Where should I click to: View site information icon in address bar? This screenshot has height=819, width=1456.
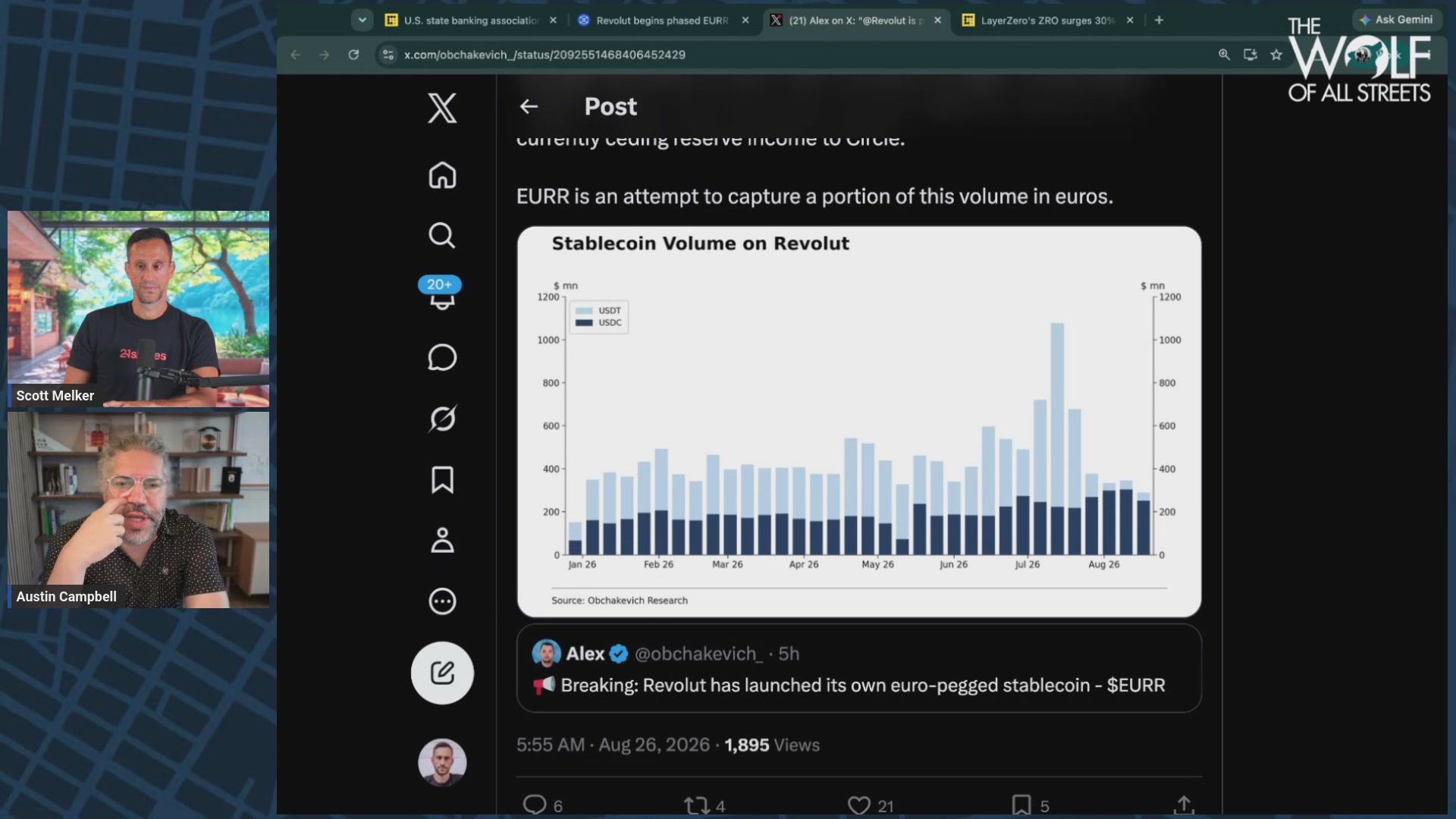(x=388, y=55)
